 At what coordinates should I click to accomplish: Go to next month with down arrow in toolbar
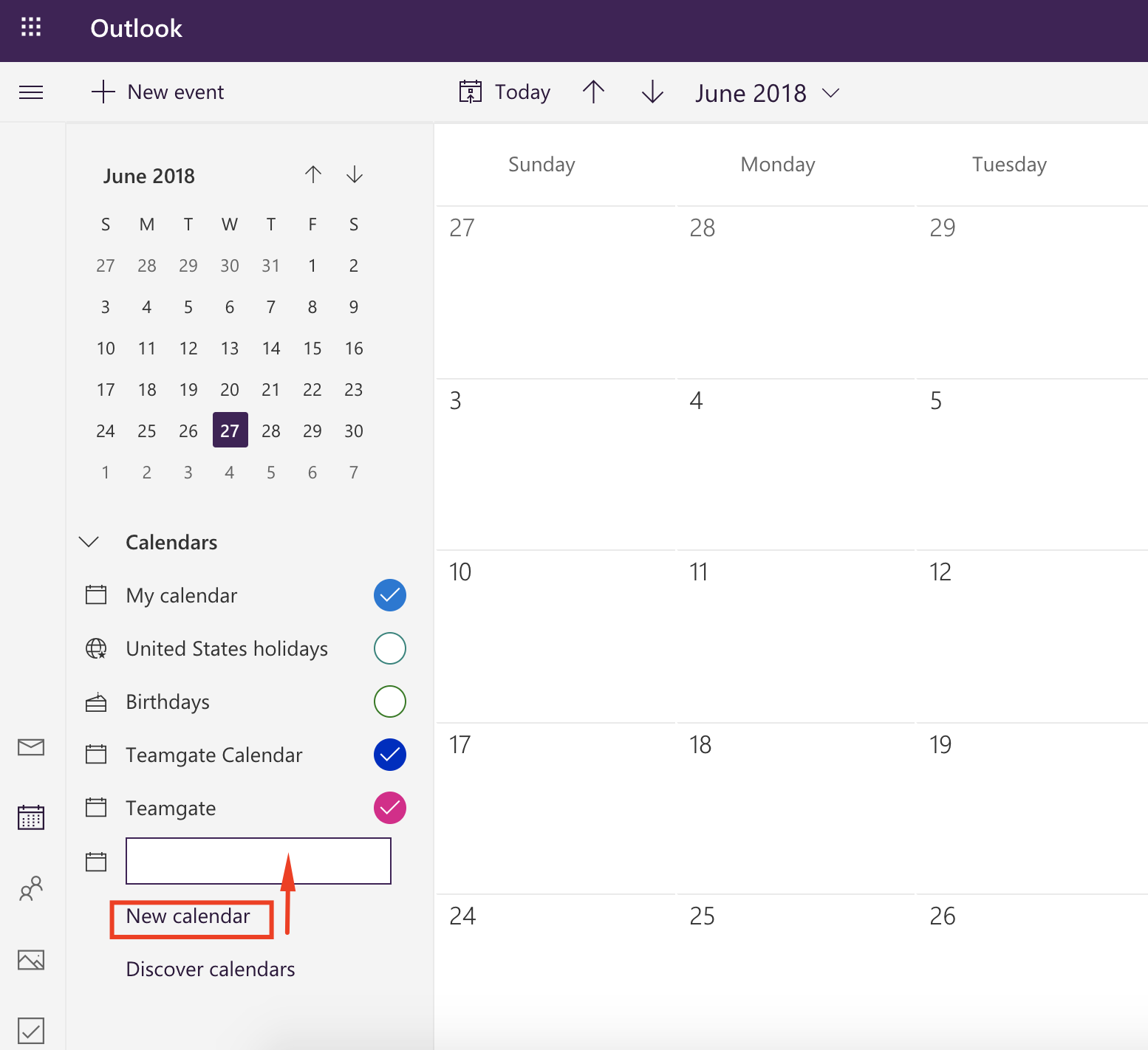click(x=652, y=92)
